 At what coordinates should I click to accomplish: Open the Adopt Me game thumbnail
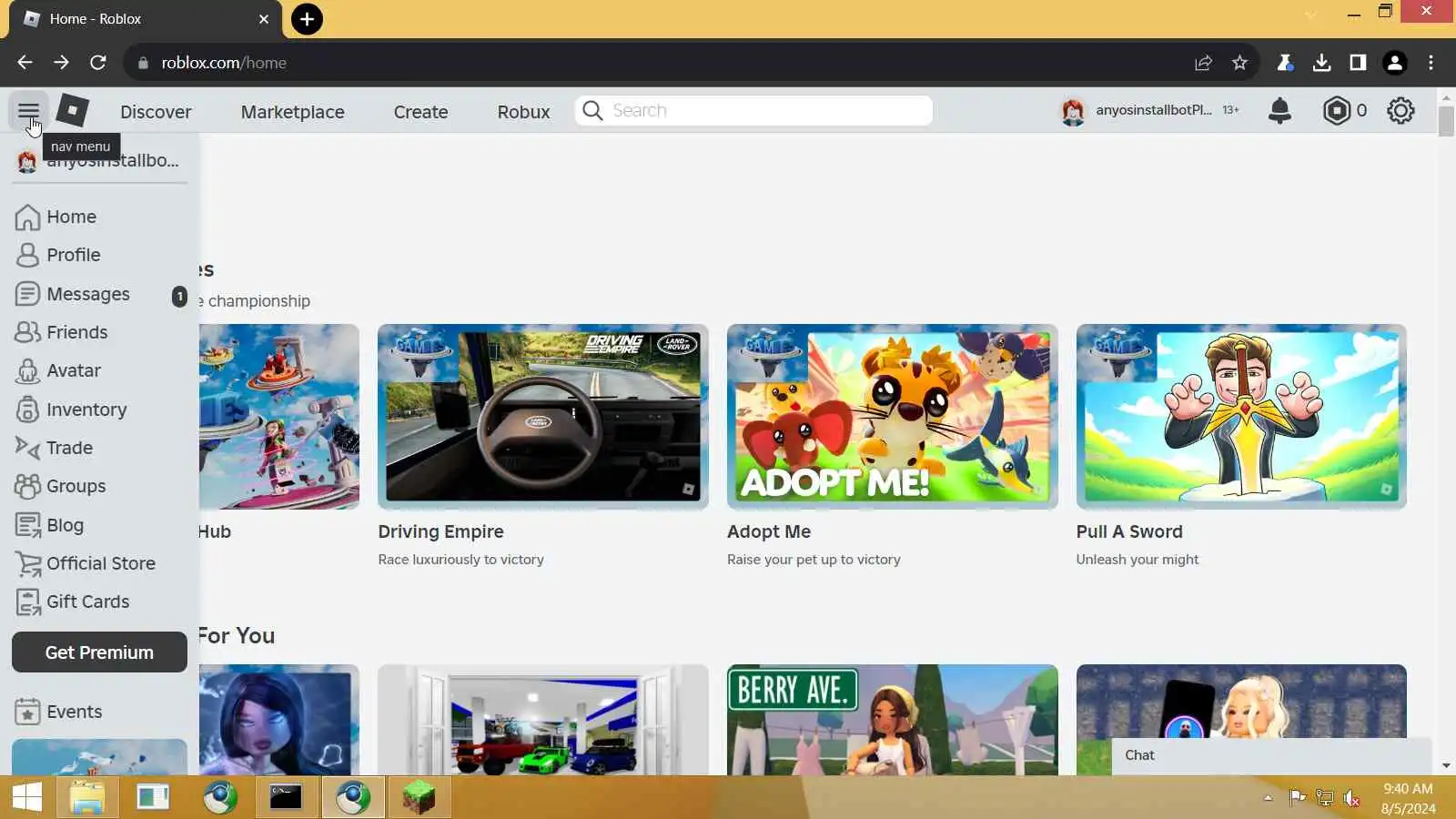click(x=892, y=416)
